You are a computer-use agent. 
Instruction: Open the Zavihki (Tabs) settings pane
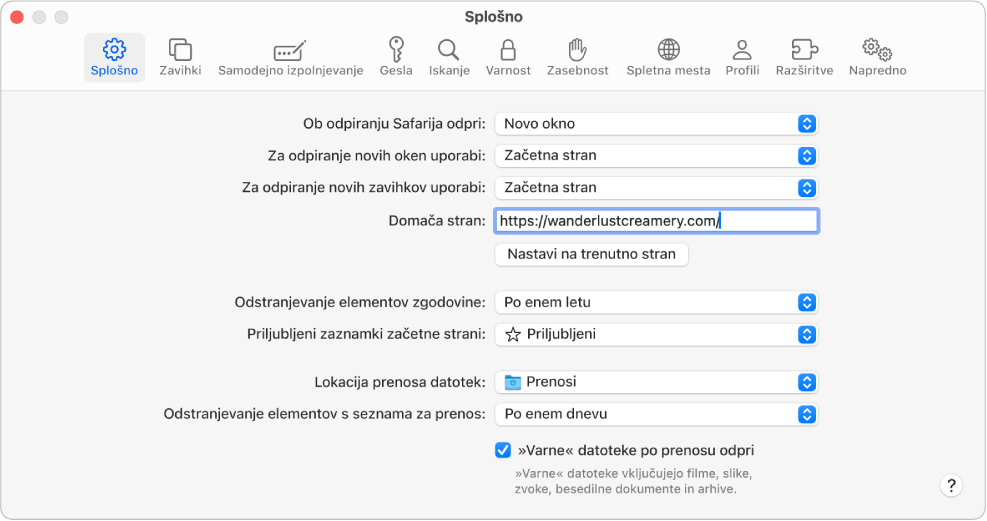pos(180,57)
